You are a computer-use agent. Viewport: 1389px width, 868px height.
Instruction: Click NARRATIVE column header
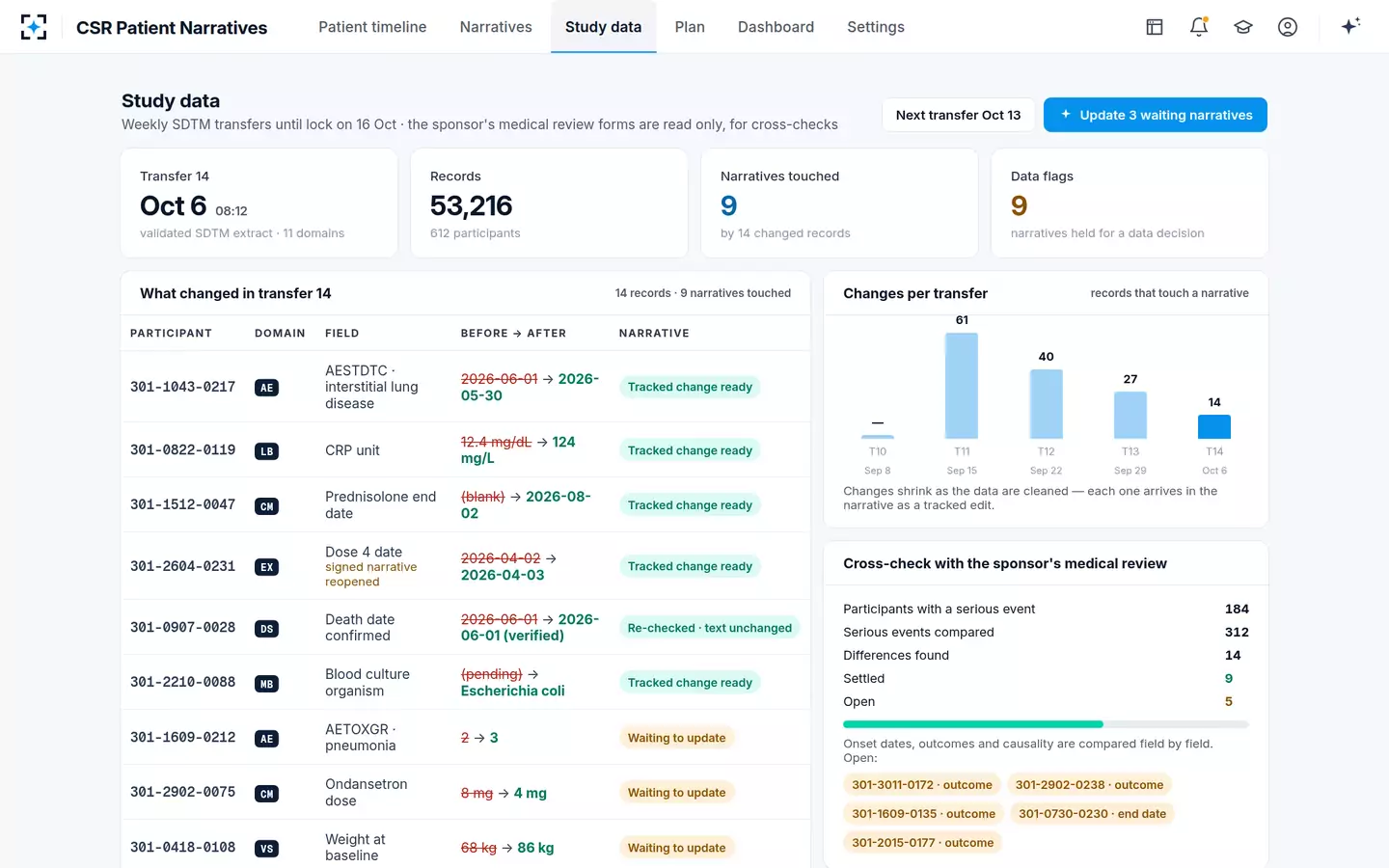[654, 334]
